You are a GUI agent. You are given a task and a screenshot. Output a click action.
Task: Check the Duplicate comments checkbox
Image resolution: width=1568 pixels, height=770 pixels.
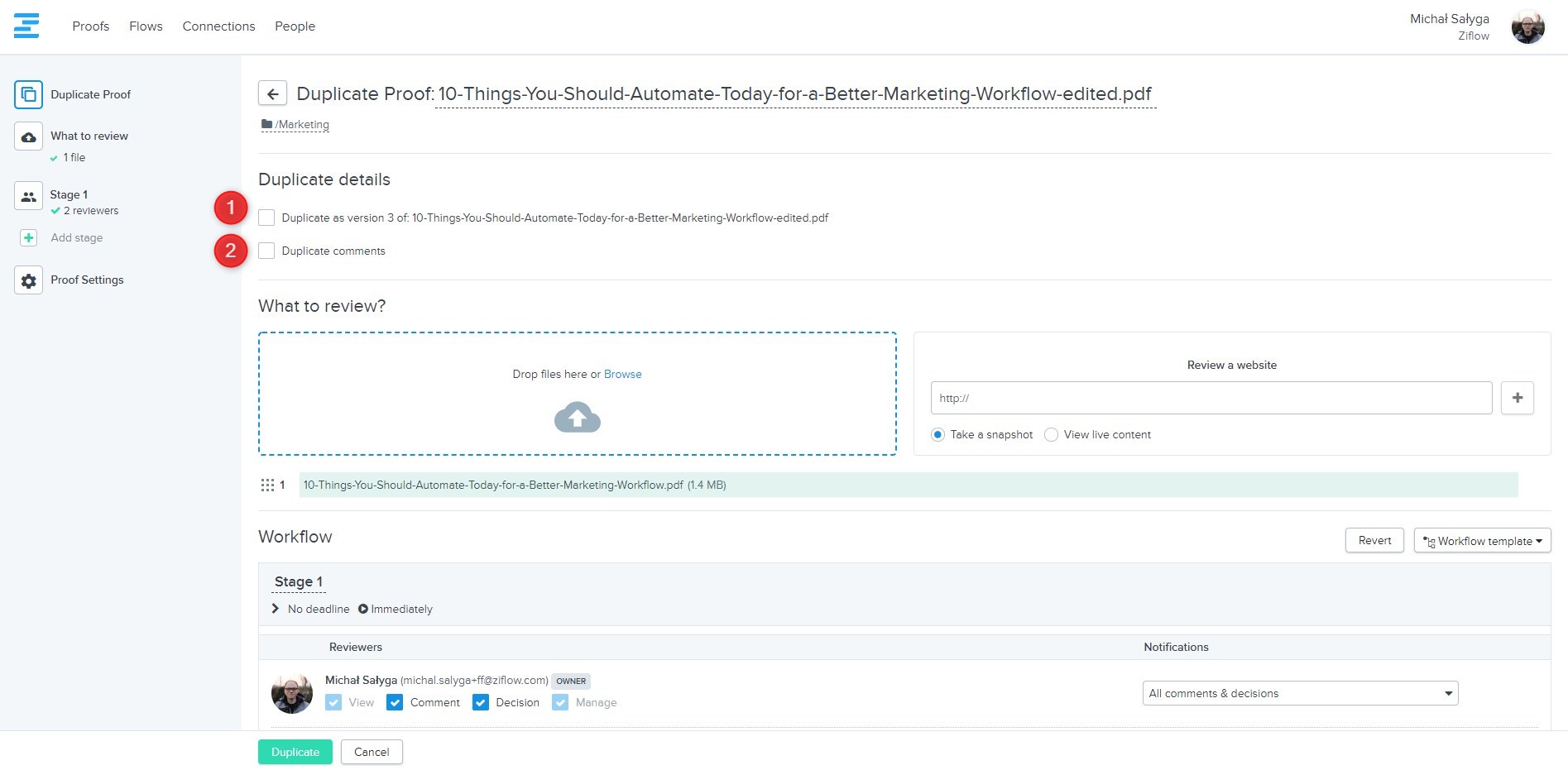(266, 251)
